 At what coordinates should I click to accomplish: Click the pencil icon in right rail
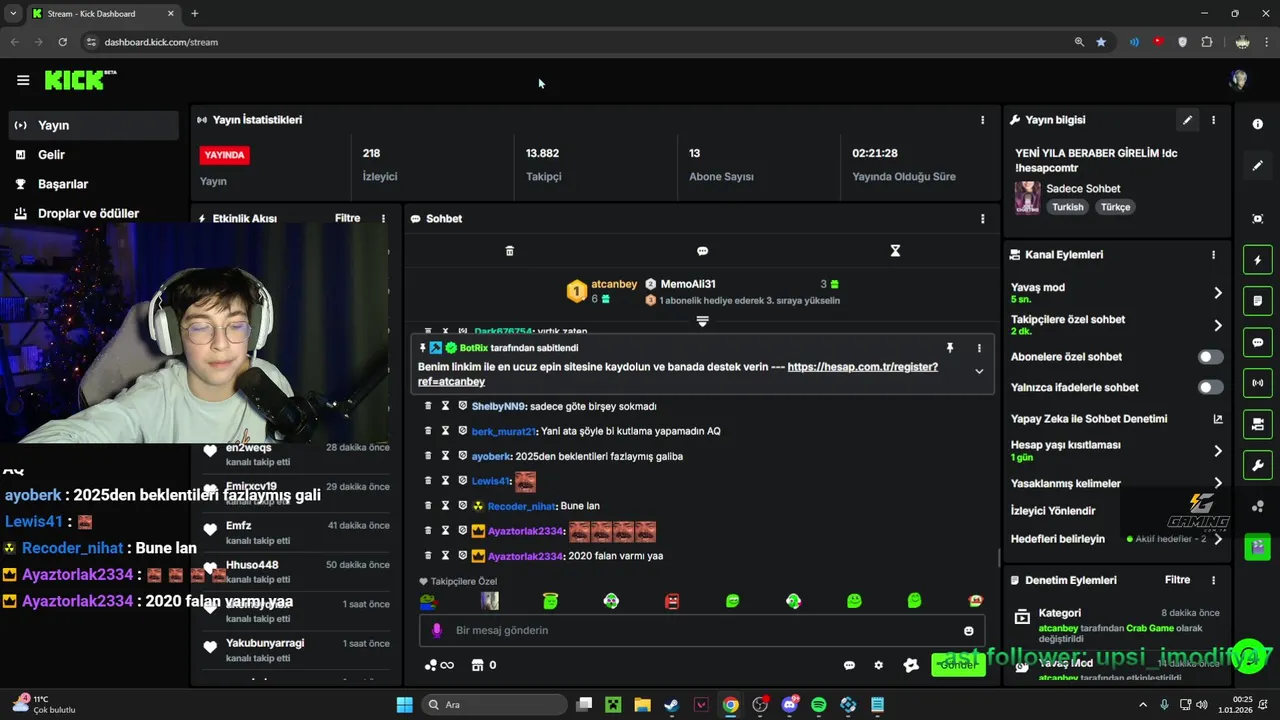coord(1258,166)
